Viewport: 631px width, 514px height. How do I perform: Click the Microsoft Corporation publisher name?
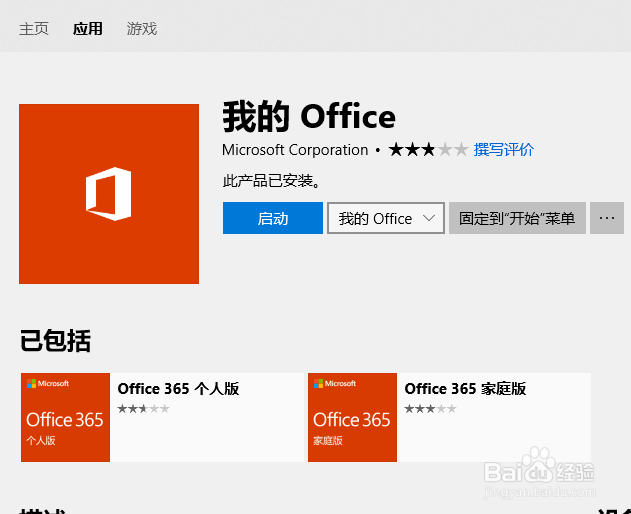tap(295, 150)
